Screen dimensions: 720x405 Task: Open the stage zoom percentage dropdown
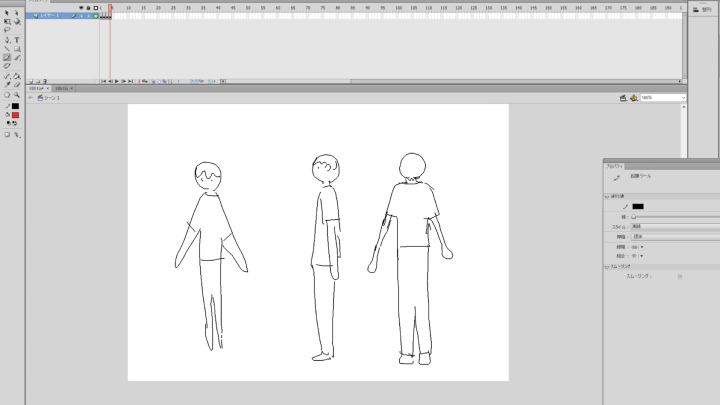(682, 98)
